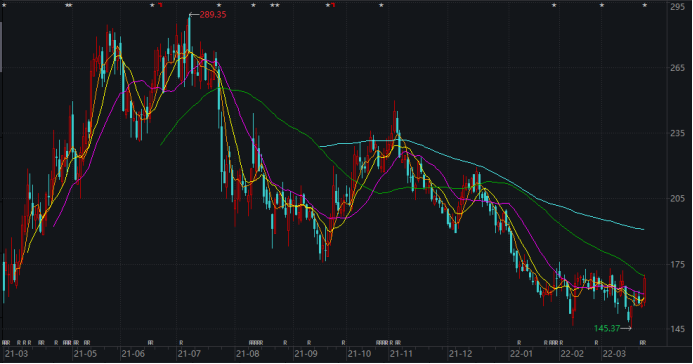The height and width of the screenshot is (364, 693).
Task: Click the 235 price axis label
Action: pos(678,133)
